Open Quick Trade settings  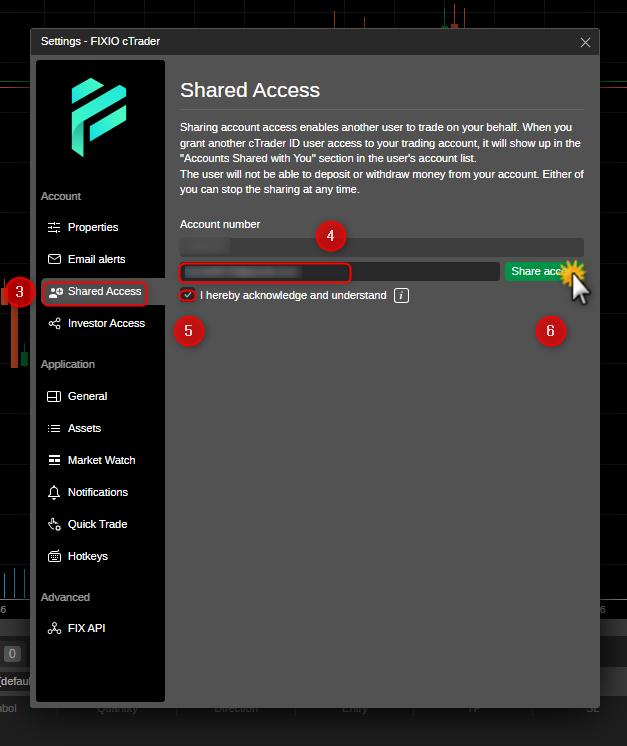(98, 524)
